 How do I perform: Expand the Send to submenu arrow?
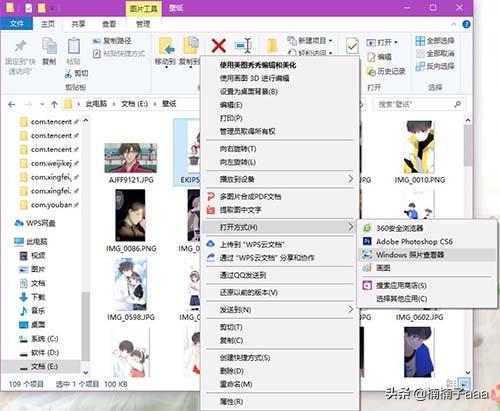tap(350, 310)
